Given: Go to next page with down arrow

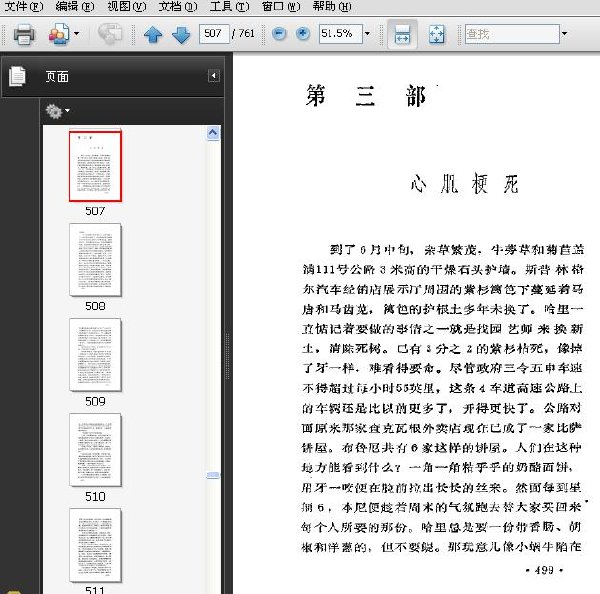Looking at the screenshot, I should [x=181, y=34].
